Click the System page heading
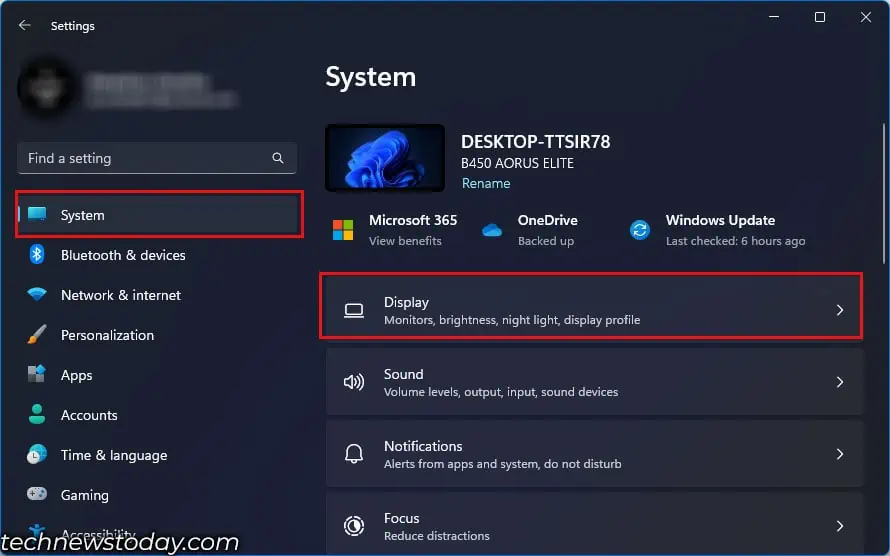Viewport: 890px width, 556px height. (x=371, y=77)
